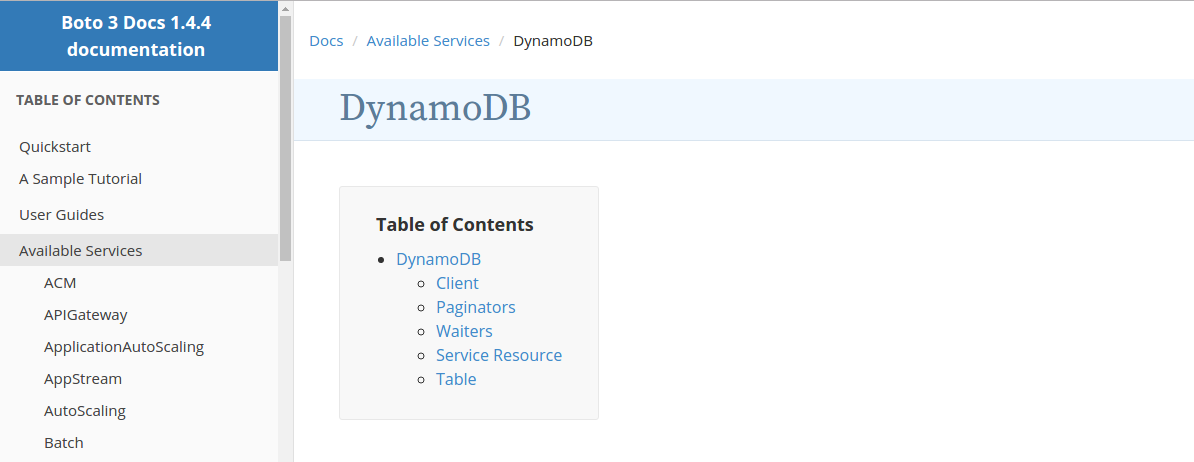1194x462 pixels.
Task: Open the AutoScaling service page
Action: pyautogui.click(x=85, y=411)
